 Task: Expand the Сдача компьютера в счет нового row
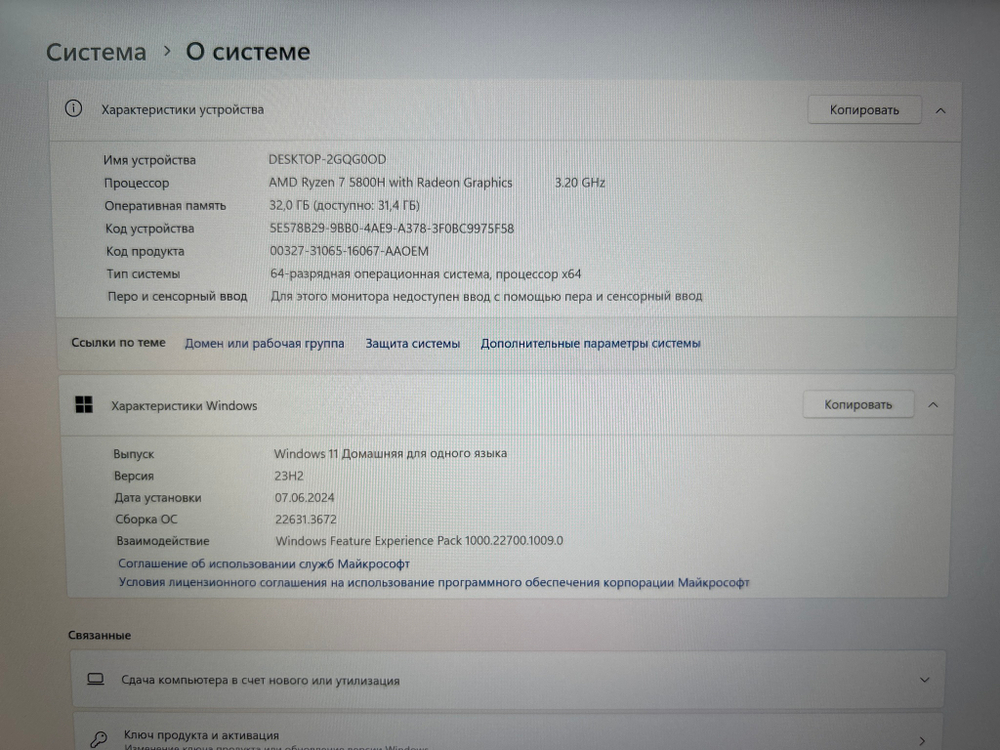click(924, 678)
